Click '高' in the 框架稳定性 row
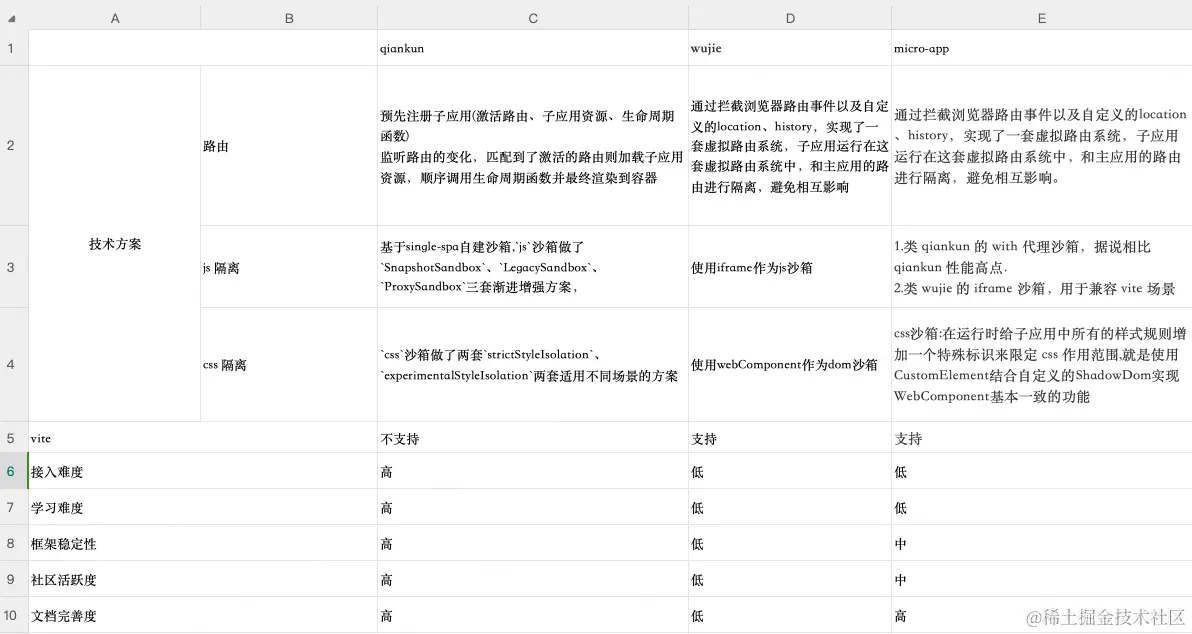The width and height of the screenshot is (1192, 634). (x=533, y=544)
